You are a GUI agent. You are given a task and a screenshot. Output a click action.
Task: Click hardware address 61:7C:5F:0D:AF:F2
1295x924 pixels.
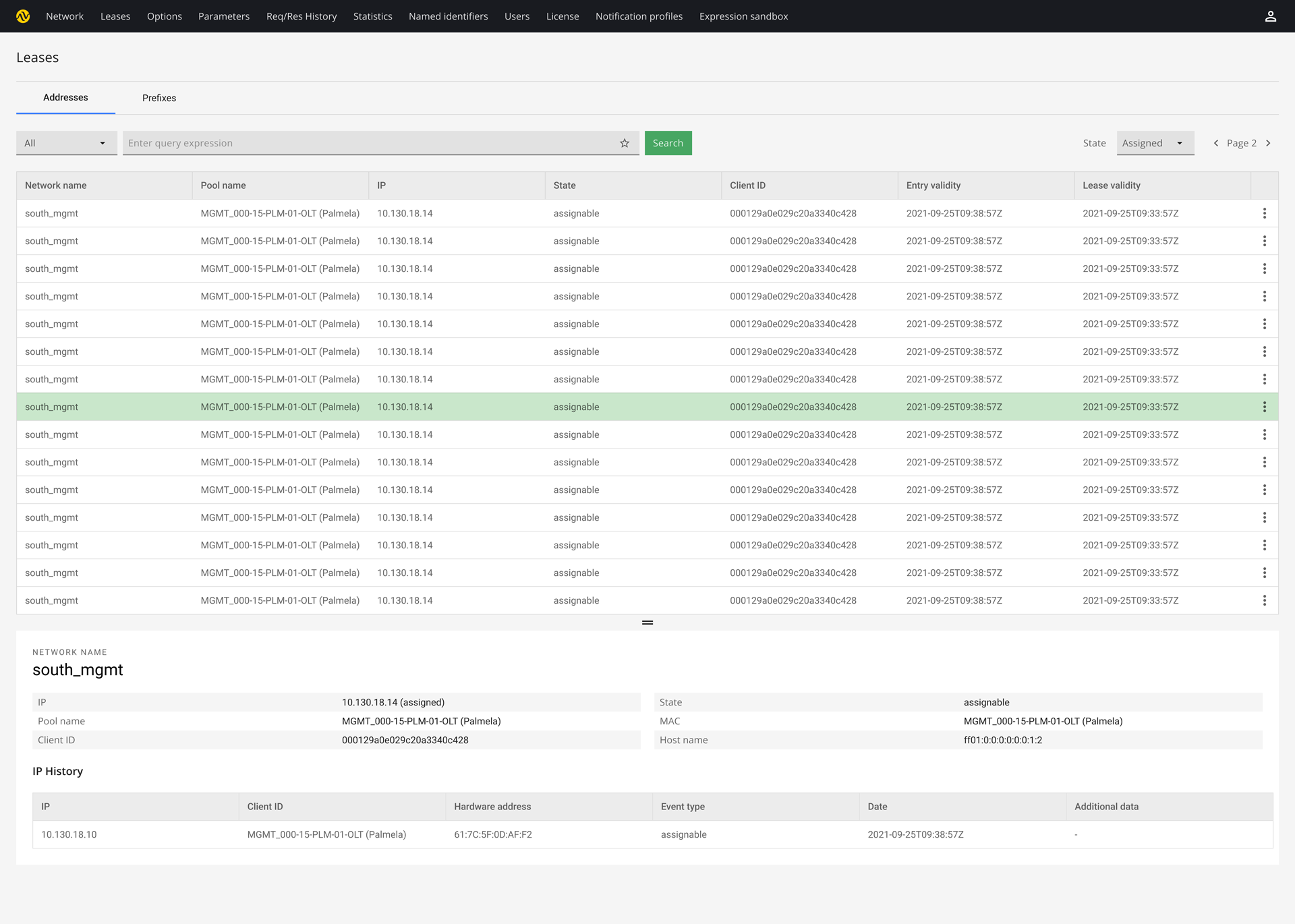pyautogui.click(x=492, y=834)
